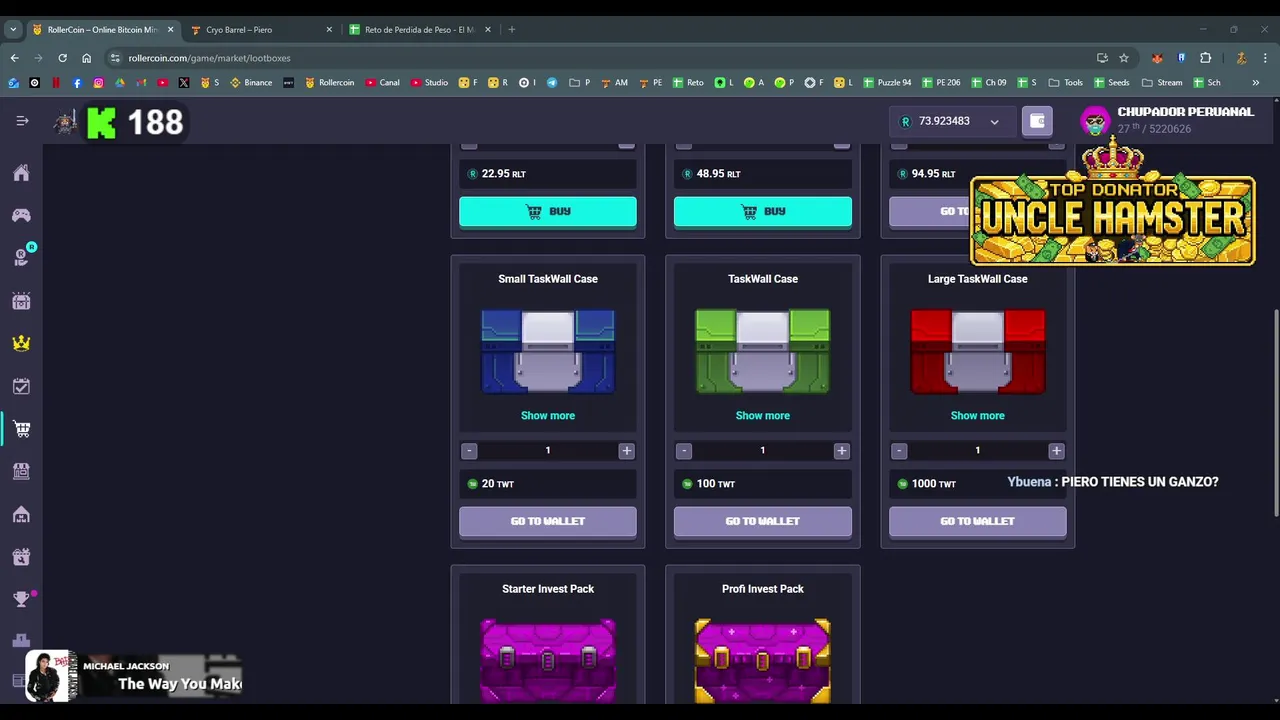Click the wallet icon beside the balance
1280x720 pixels.
click(x=1037, y=121)
